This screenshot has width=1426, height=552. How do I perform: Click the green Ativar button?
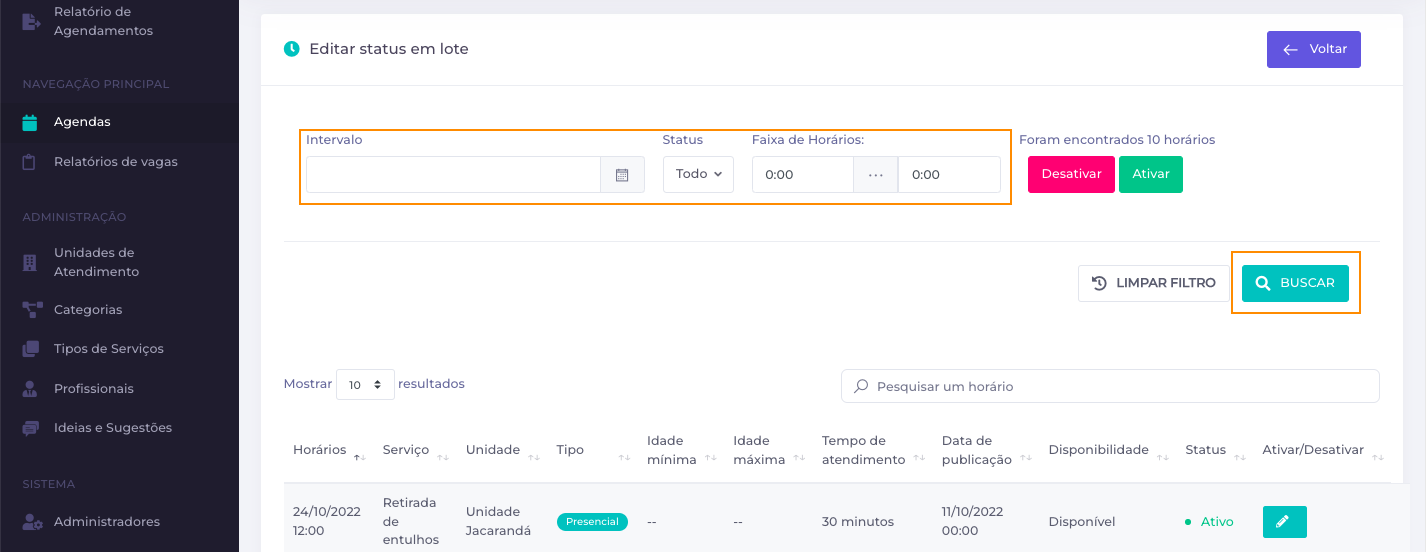(x=1151, y=174)
